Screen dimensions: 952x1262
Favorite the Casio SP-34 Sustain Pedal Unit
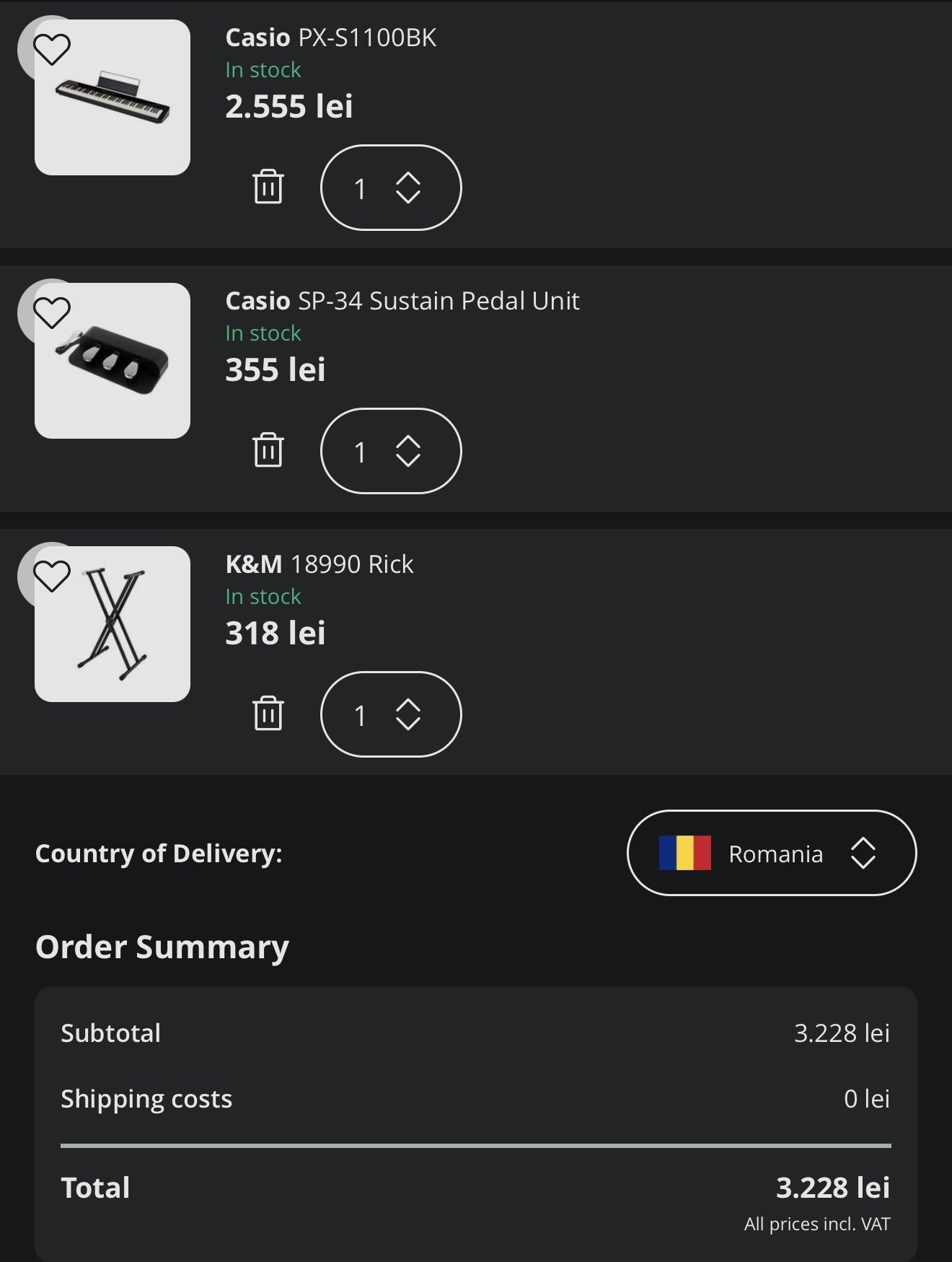pyautogui.click(x=52, y=313)
